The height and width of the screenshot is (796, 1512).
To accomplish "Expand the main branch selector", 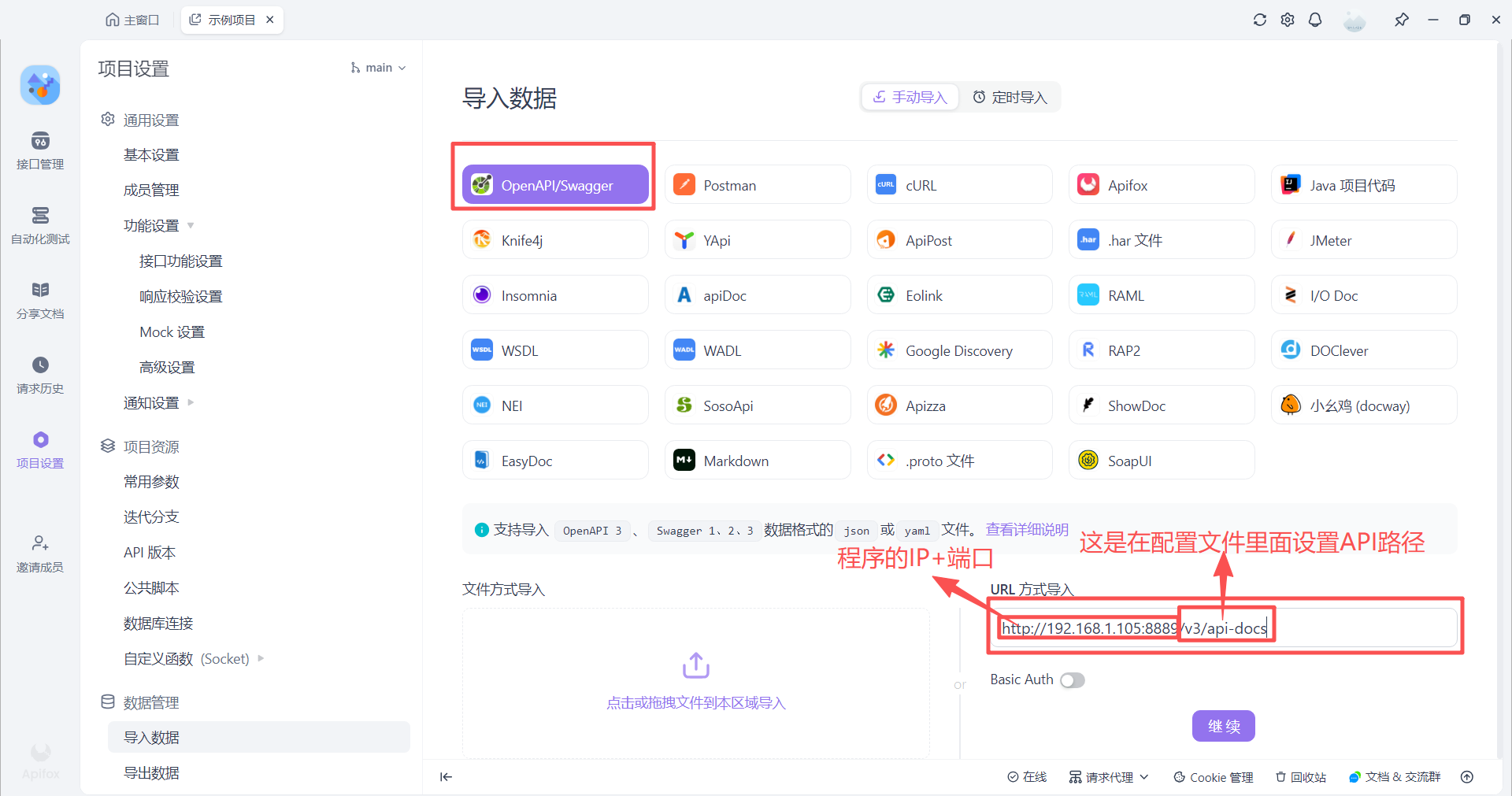I will (379, 68).
